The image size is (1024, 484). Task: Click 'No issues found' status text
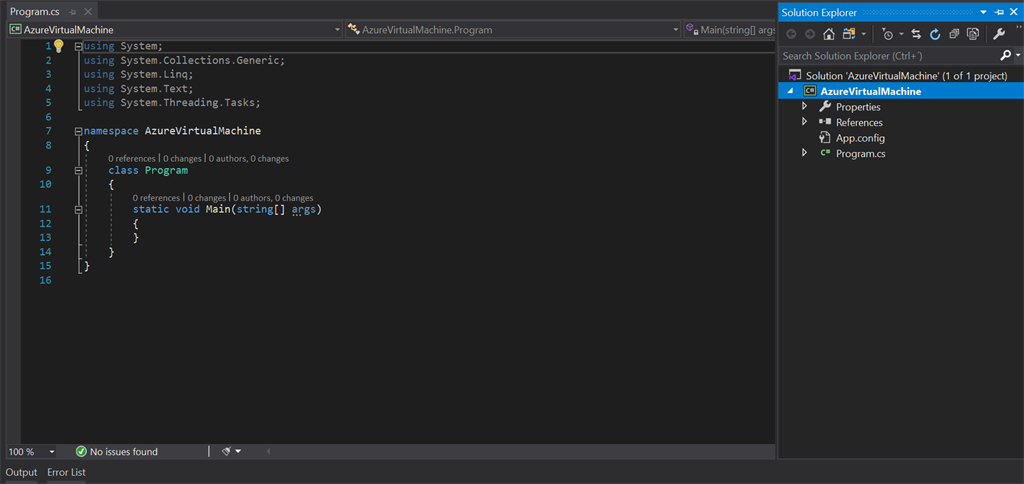[123, 451]
